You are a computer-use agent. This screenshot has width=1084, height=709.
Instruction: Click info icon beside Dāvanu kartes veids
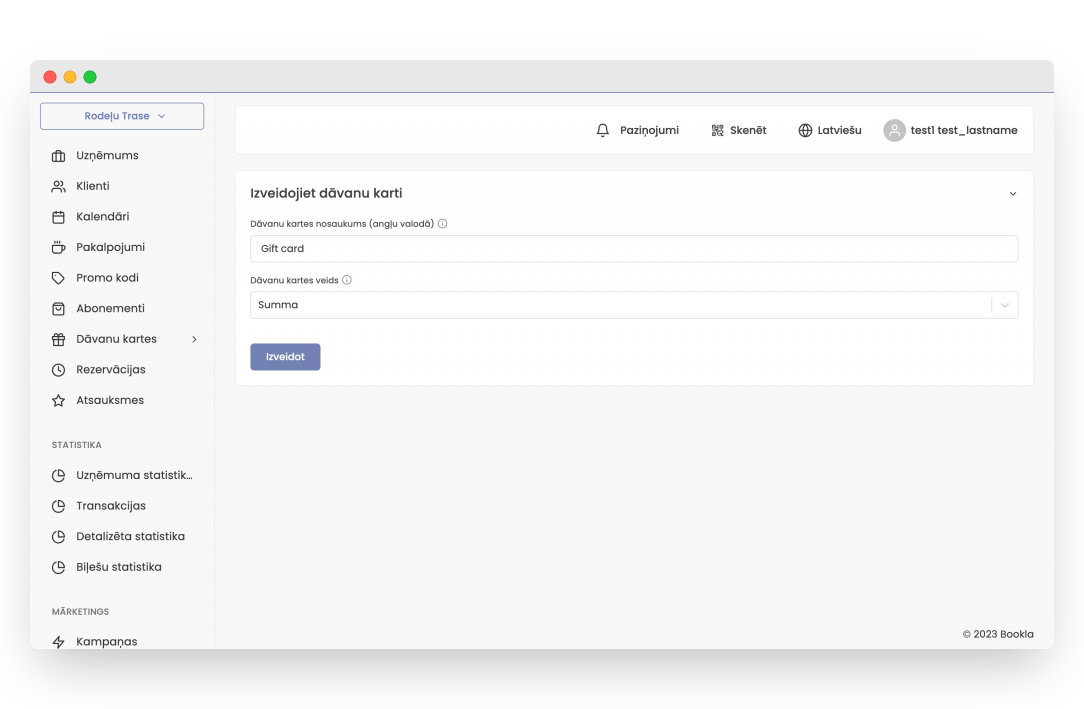coord(347,280)
